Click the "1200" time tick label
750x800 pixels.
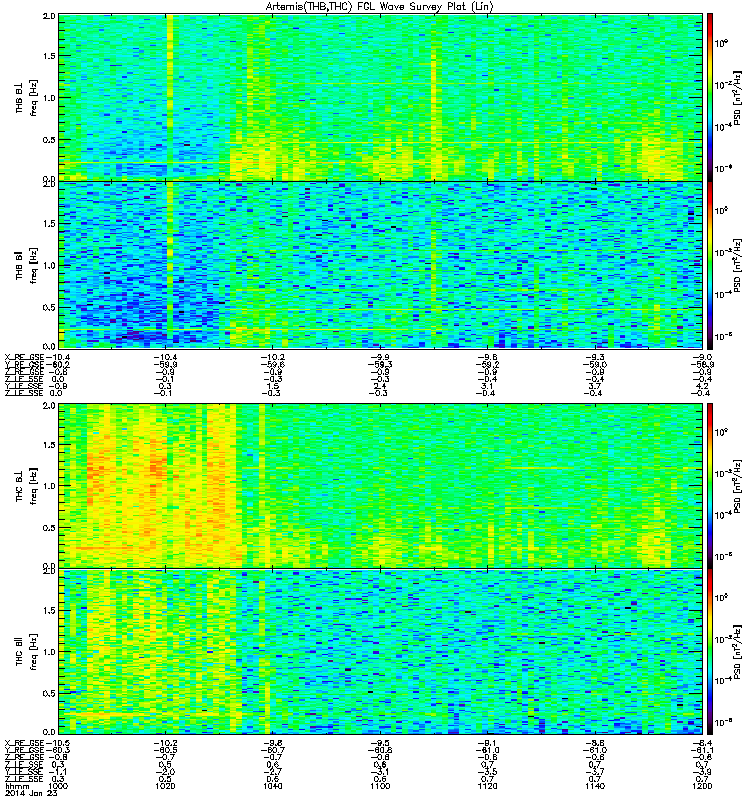coord(702,786)
